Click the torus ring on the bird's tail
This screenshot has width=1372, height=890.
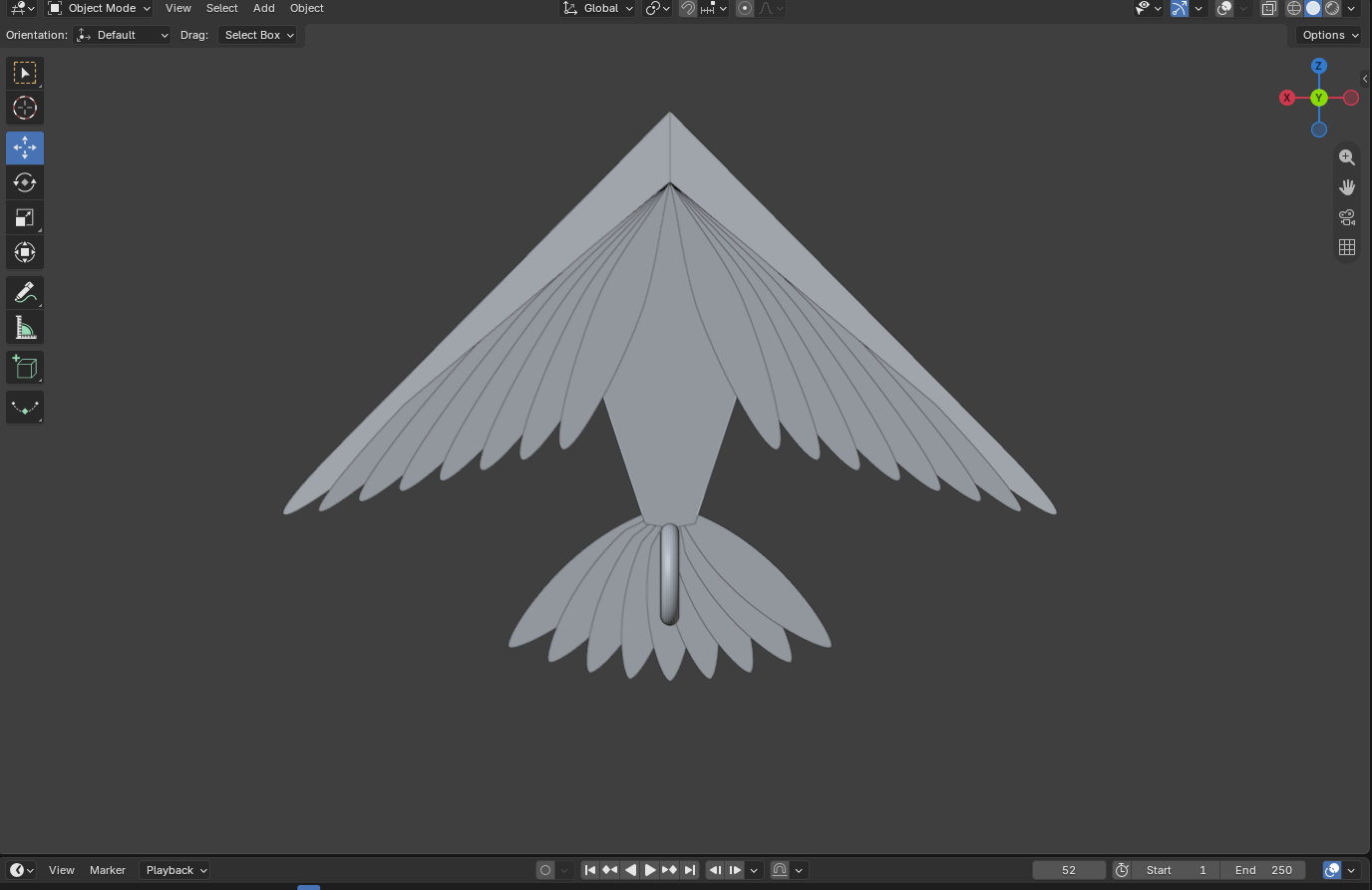point(670,575)
